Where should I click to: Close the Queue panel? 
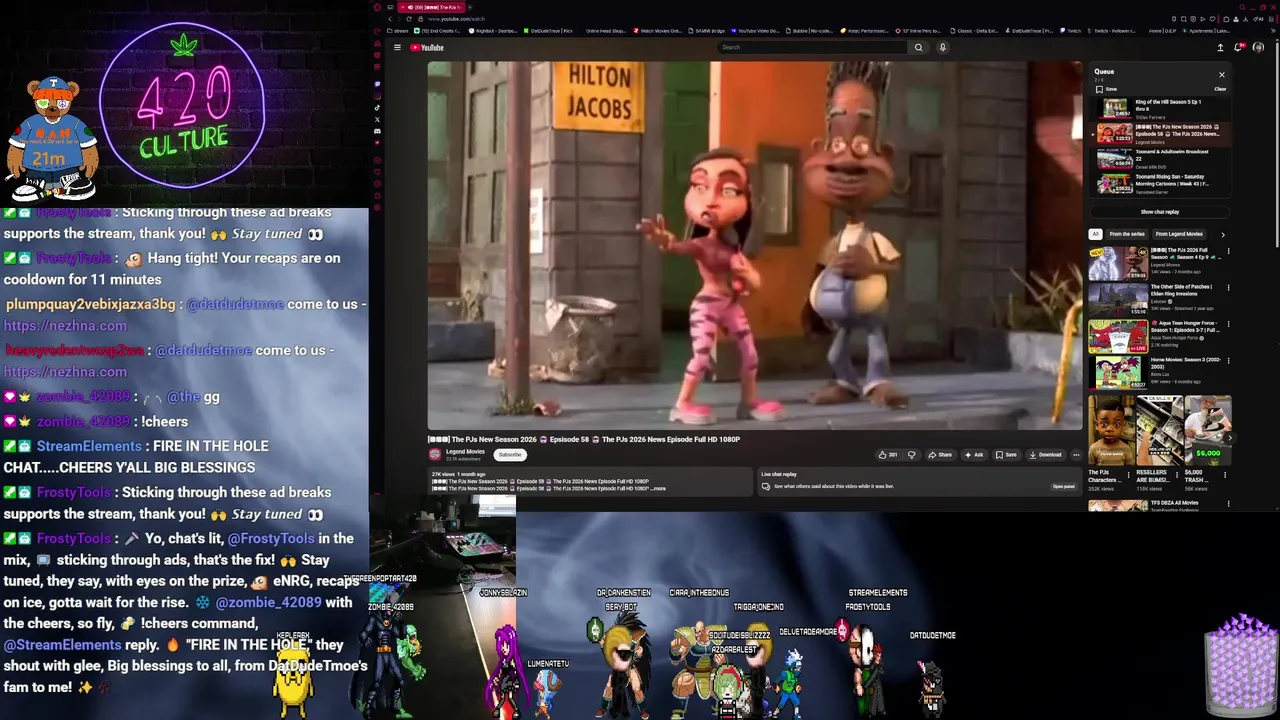tap(1221, 75)
